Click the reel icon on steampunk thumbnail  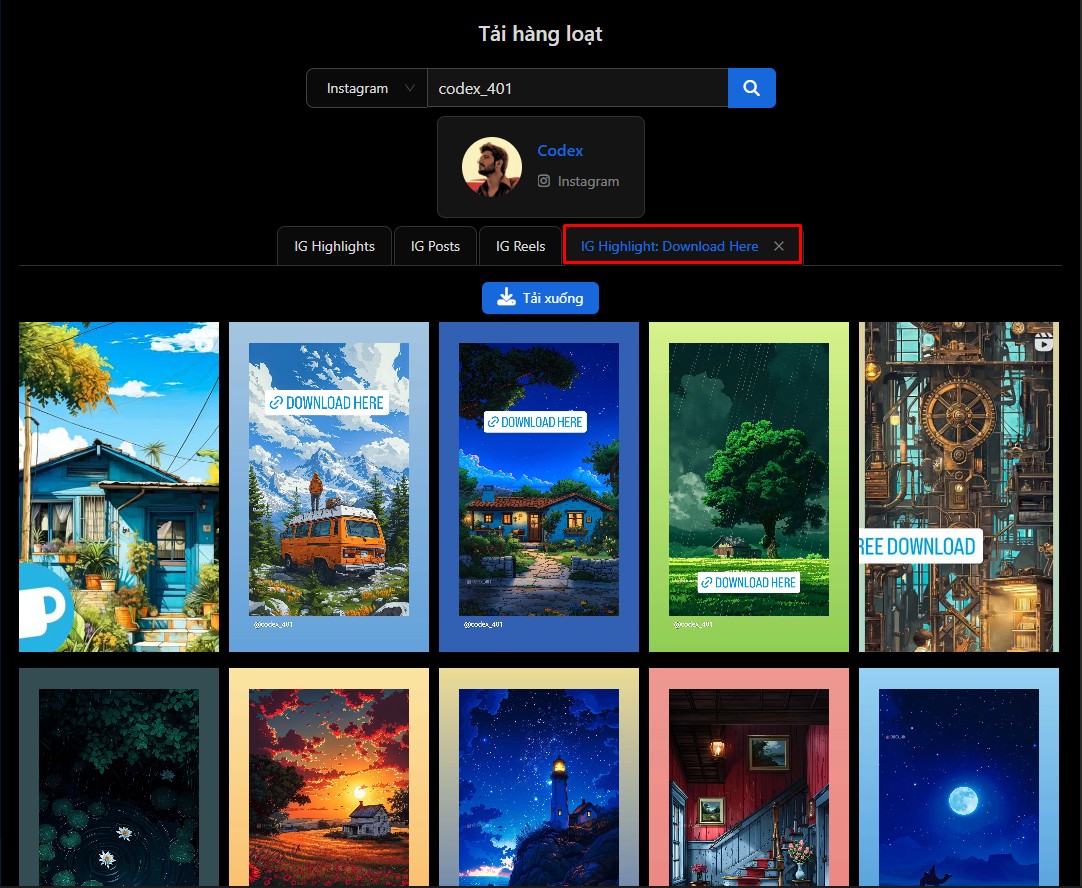point(1043,341)
